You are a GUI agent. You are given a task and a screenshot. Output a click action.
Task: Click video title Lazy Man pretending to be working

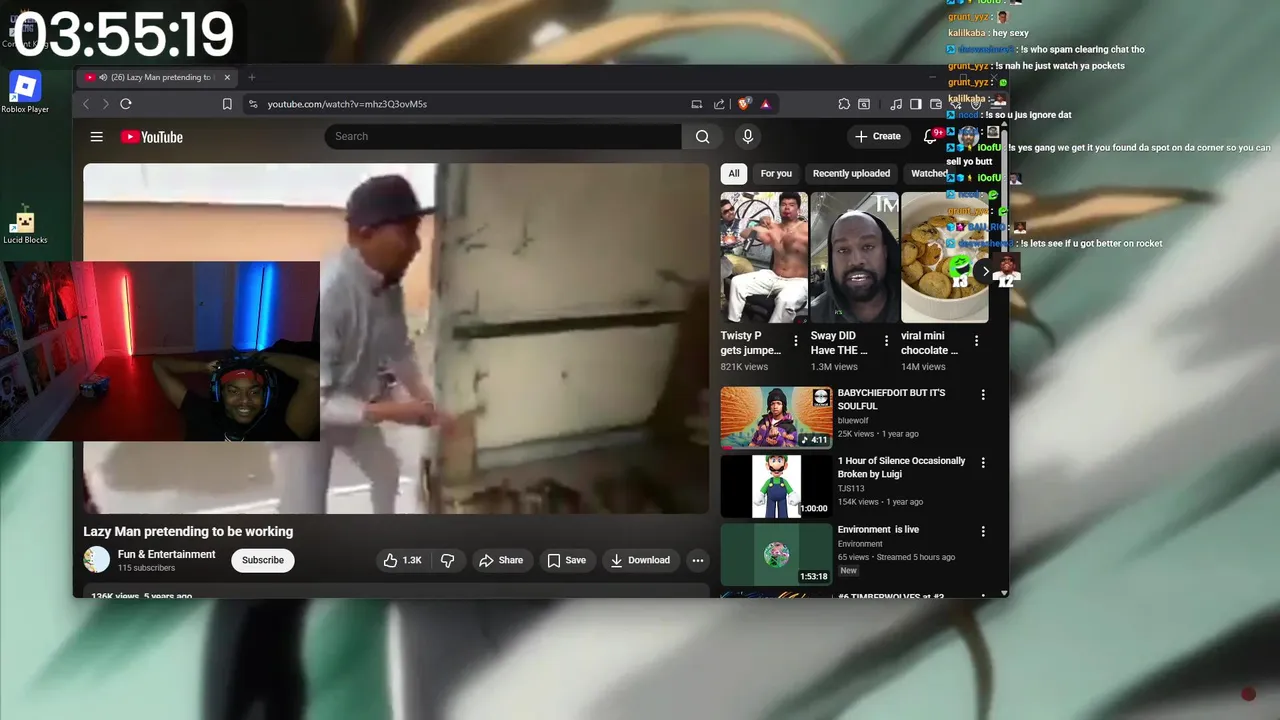(188, 531)
